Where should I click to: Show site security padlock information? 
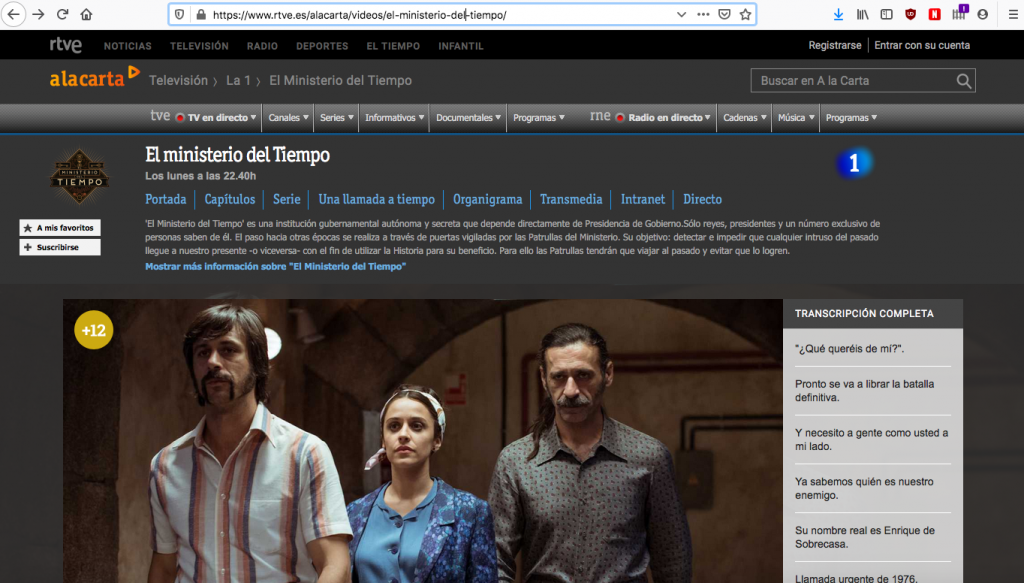pyautogui.click(x=201, y=14)
